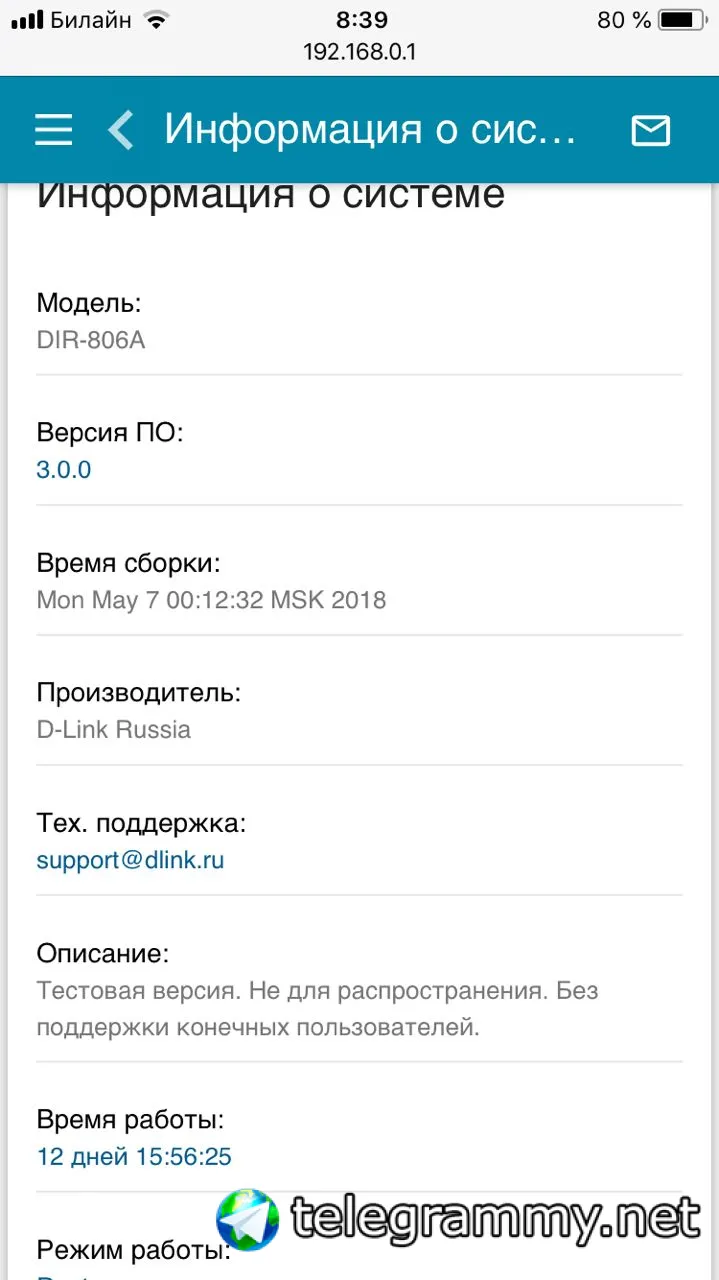
Task: Click the uptime value 12 дней 15:56:25
Action: point(134,1157)
